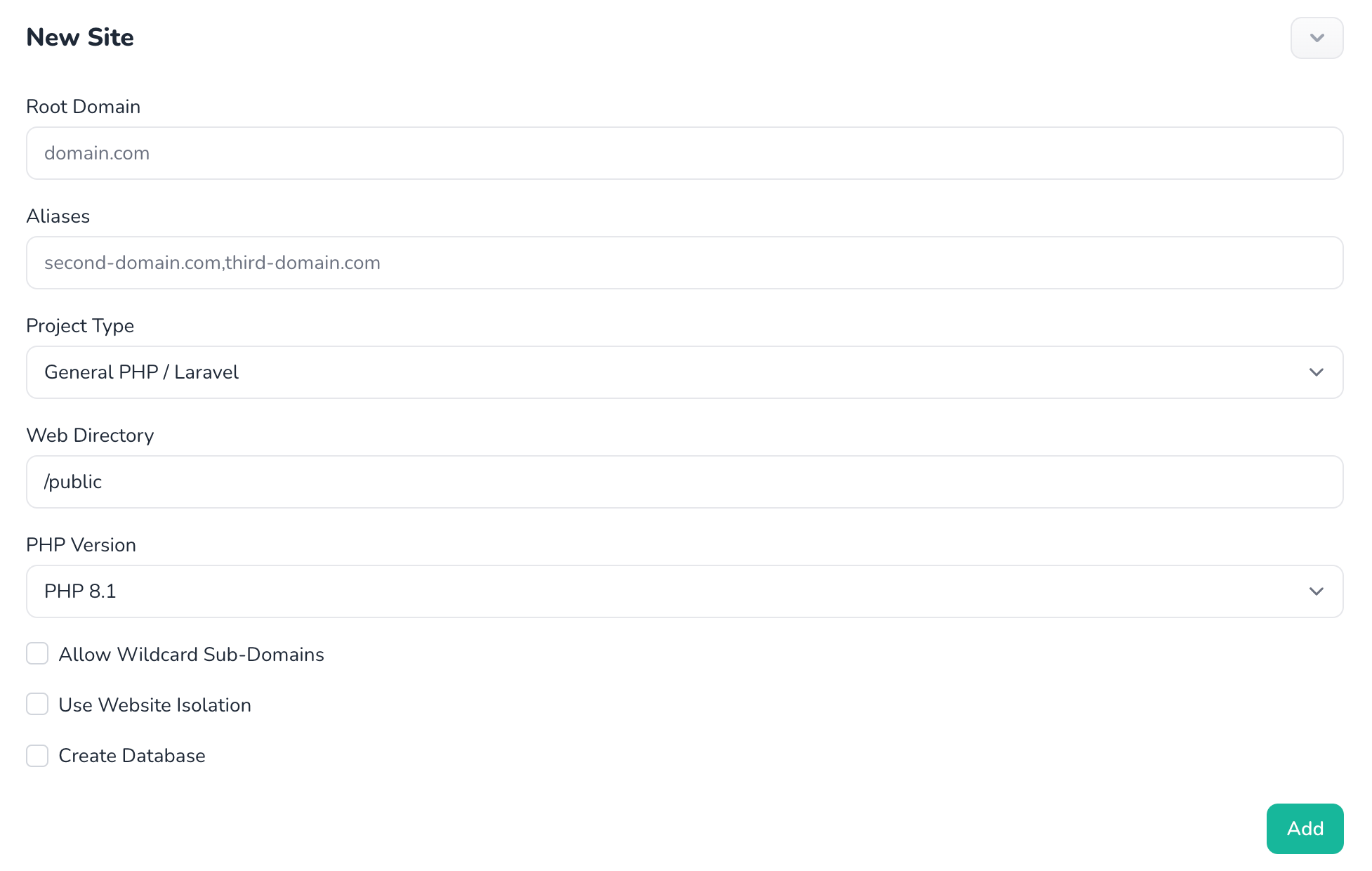Enable Create Database checkbox
Viewport: 1372px width, 871px height.
pos(37,755)
